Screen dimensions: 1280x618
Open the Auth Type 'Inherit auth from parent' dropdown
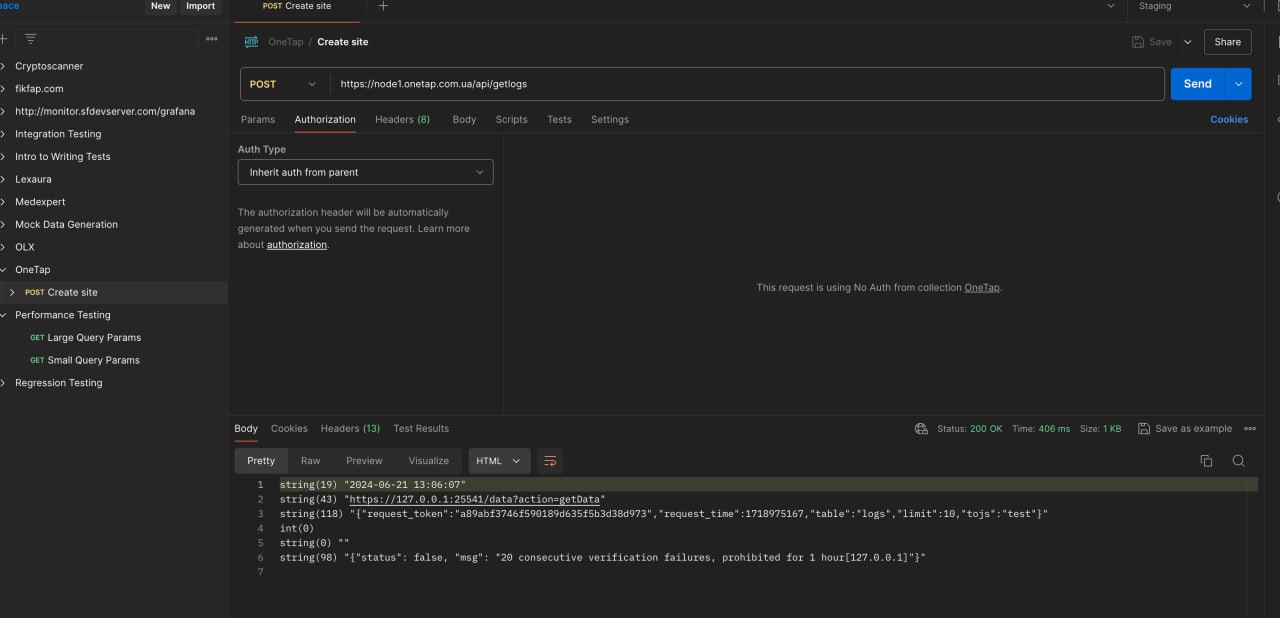(365, 172)
